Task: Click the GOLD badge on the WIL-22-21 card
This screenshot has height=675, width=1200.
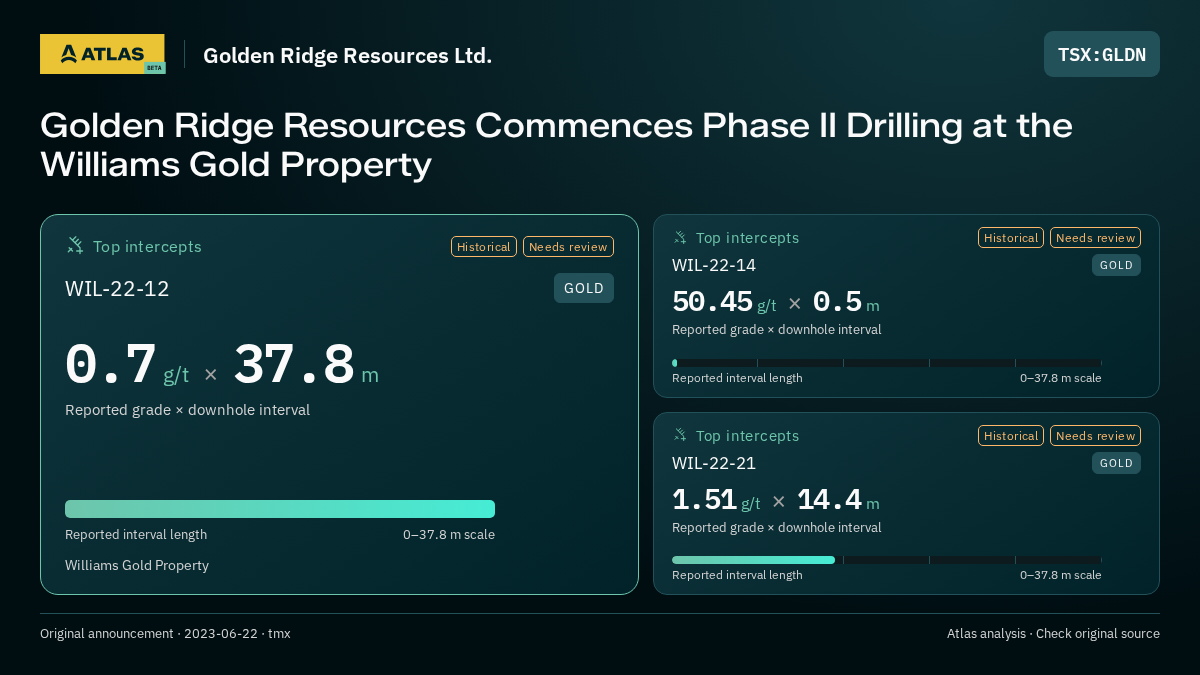Action: [x=1116, y=463]
